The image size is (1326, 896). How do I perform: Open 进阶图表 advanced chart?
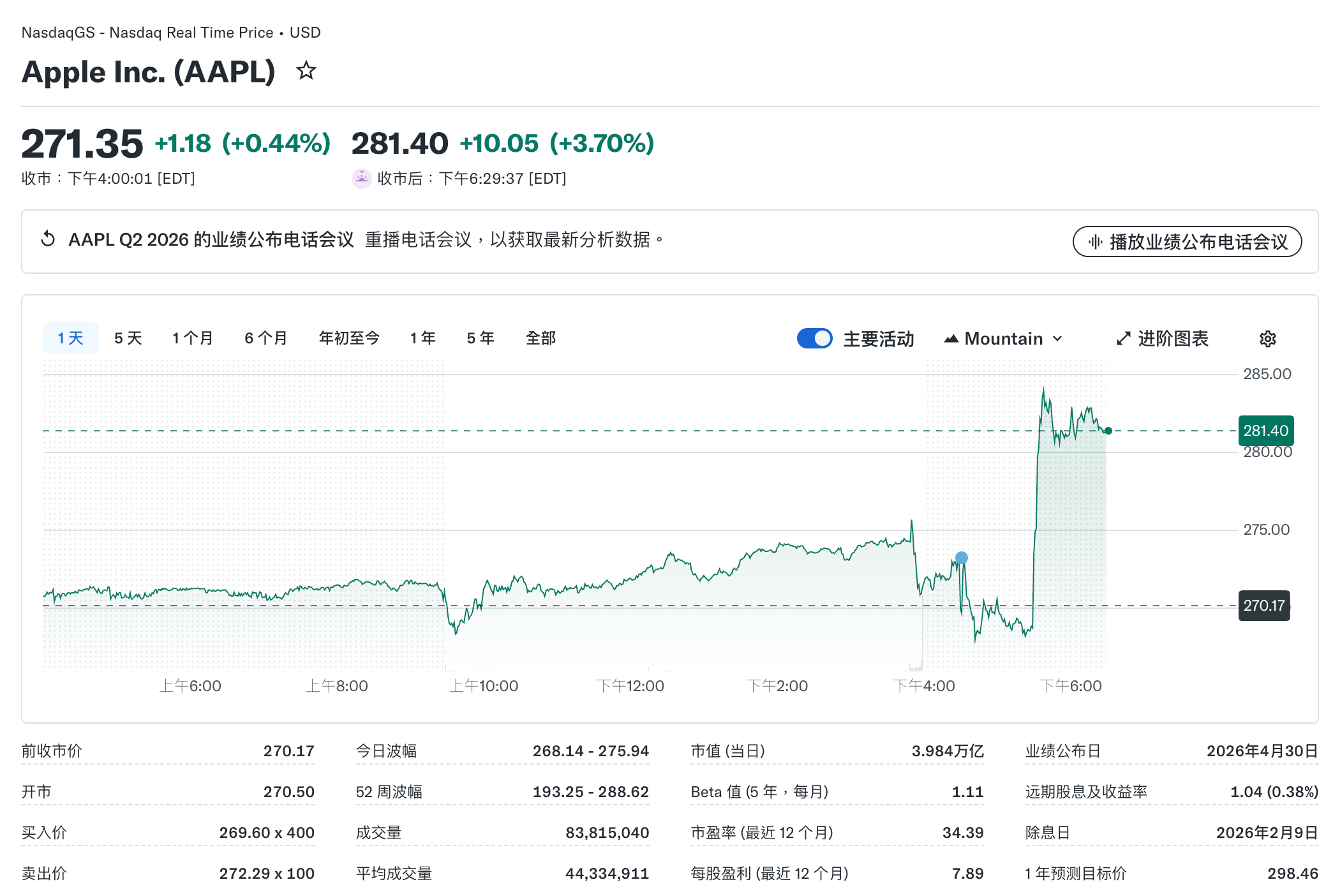pyautogui.click(x=1163, y=339)
